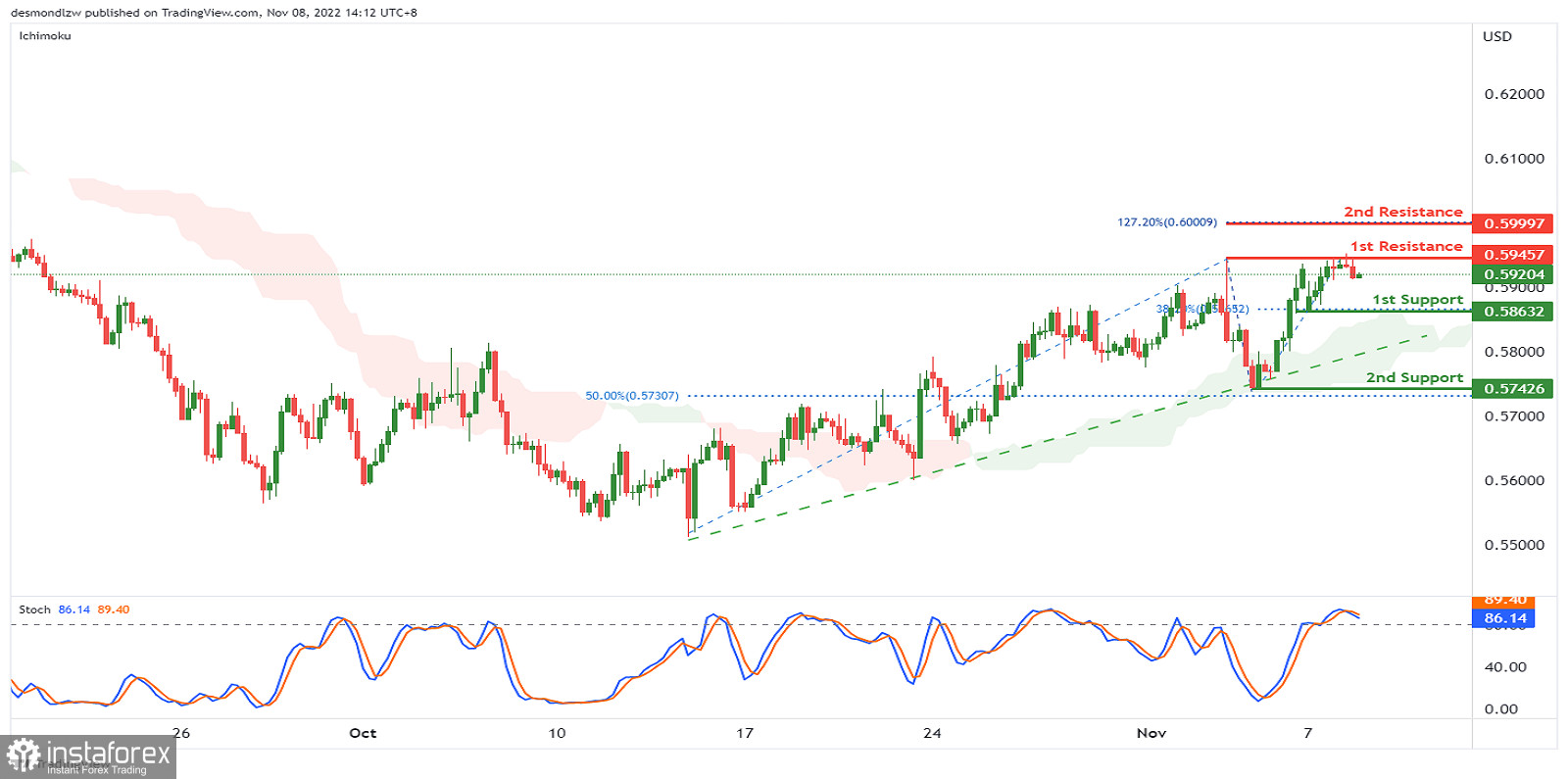Click the 0.00 Stoch axis label

click(x=1501, y=709)
